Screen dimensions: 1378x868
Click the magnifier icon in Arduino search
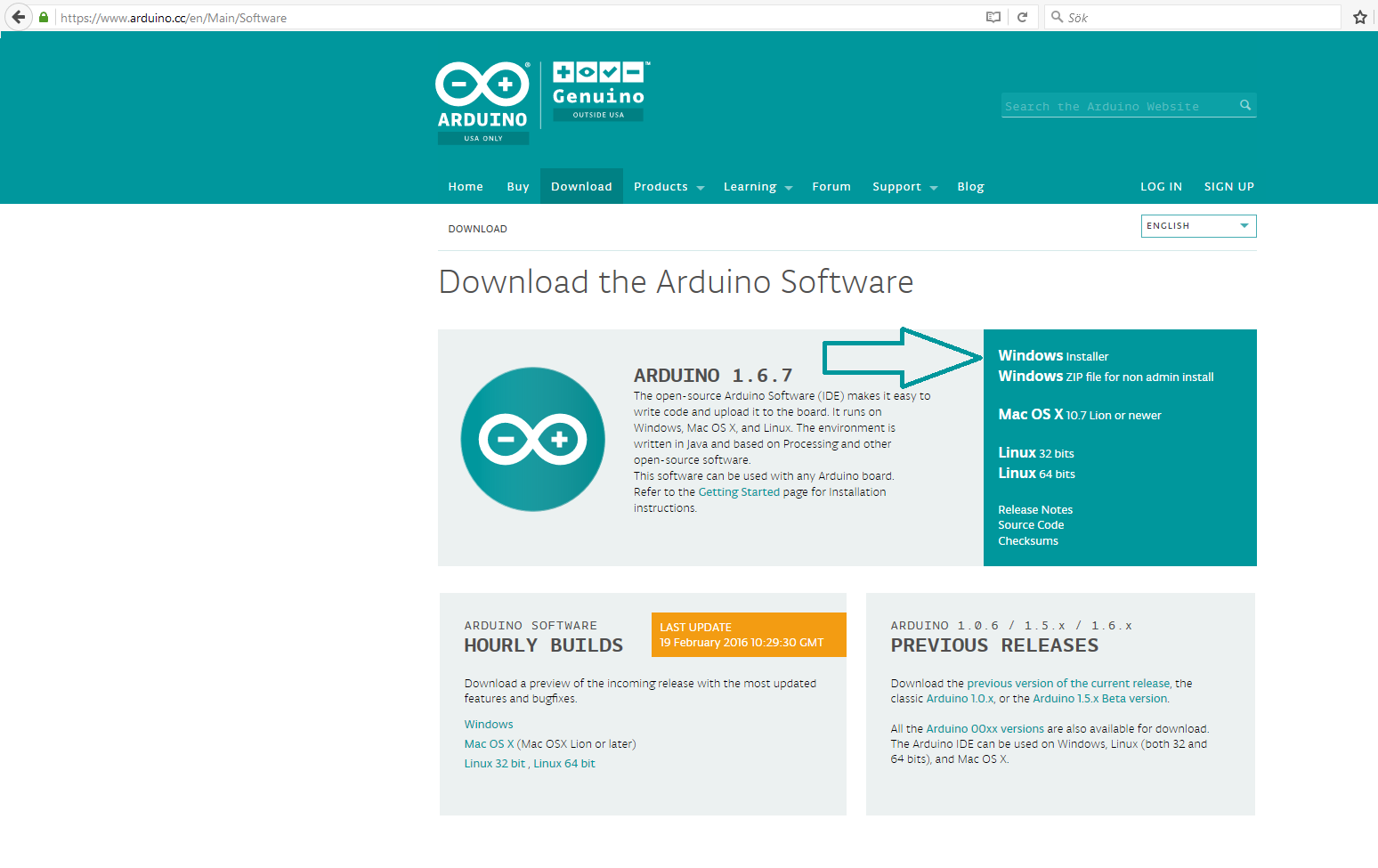pyautogui.click(x=1245, y=105)
